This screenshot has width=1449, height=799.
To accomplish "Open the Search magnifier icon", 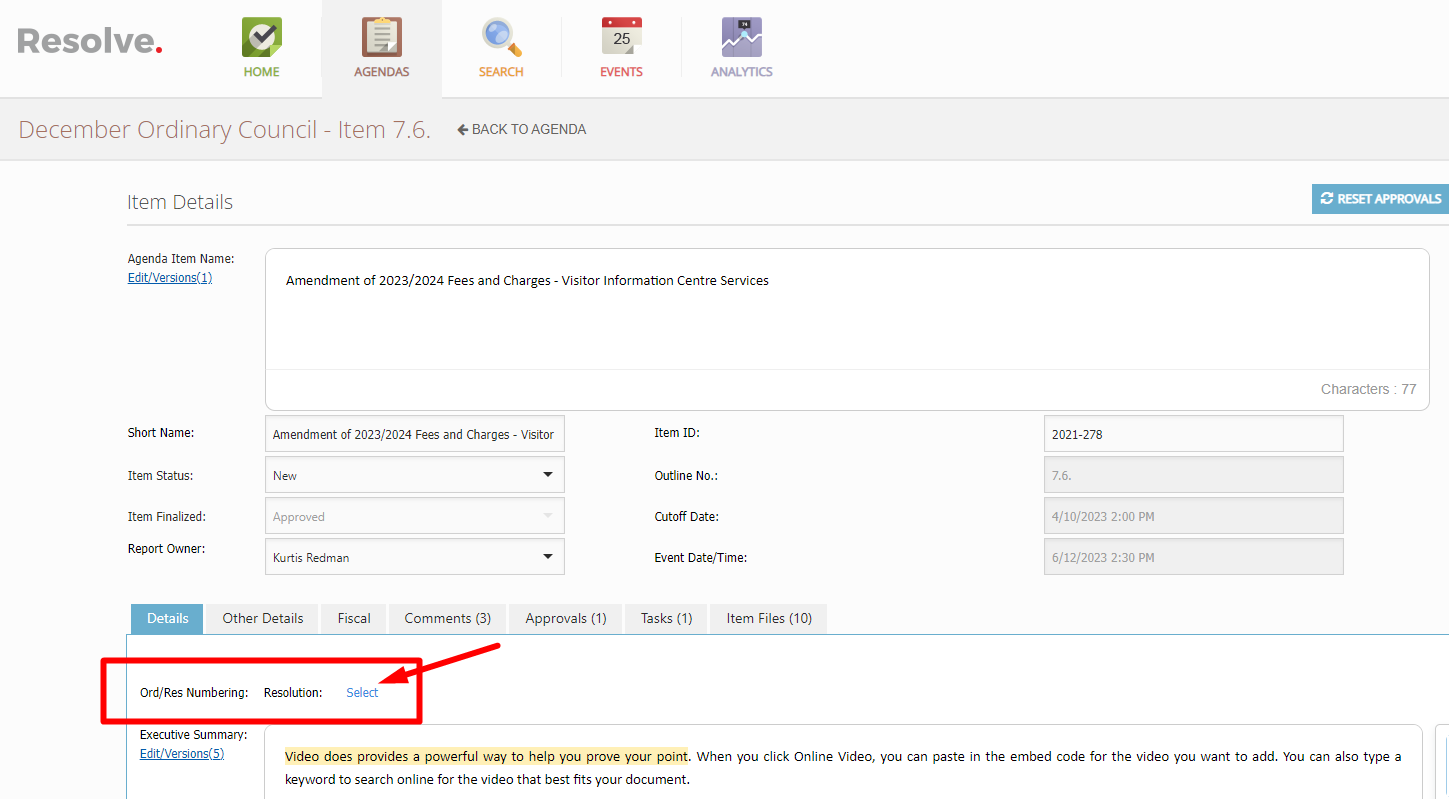I will (x=502, y=37).
